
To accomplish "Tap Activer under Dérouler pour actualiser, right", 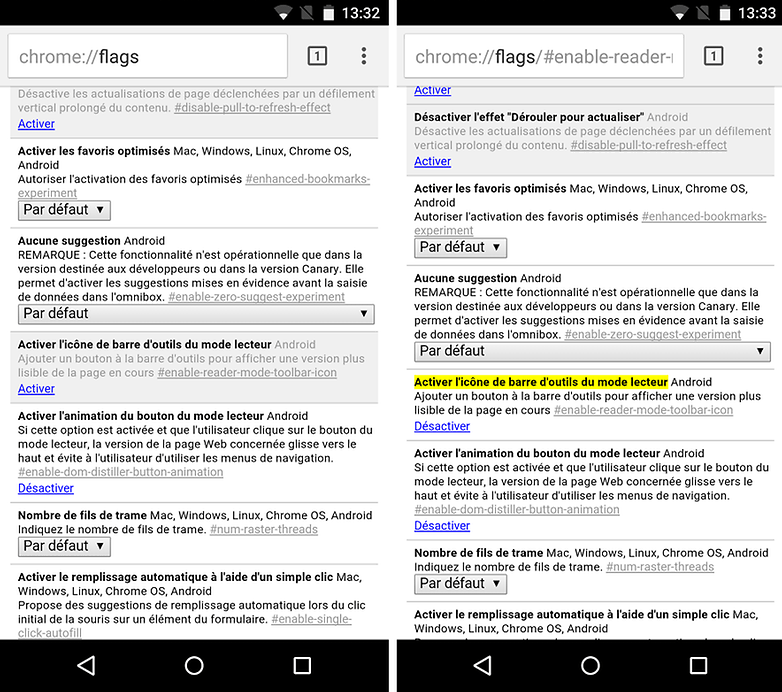I will click(432, 161).
